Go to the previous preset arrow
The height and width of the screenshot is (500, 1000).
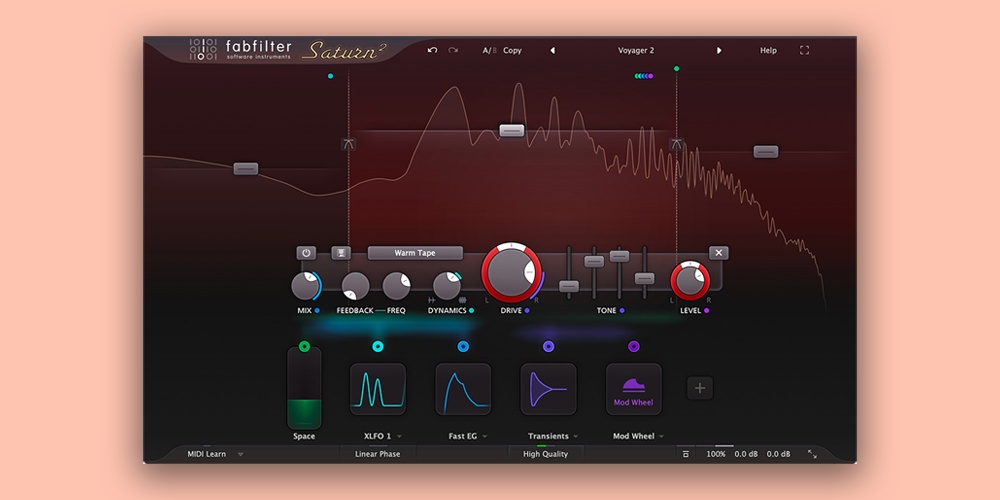pyautogui.click(x=552, y=50)
